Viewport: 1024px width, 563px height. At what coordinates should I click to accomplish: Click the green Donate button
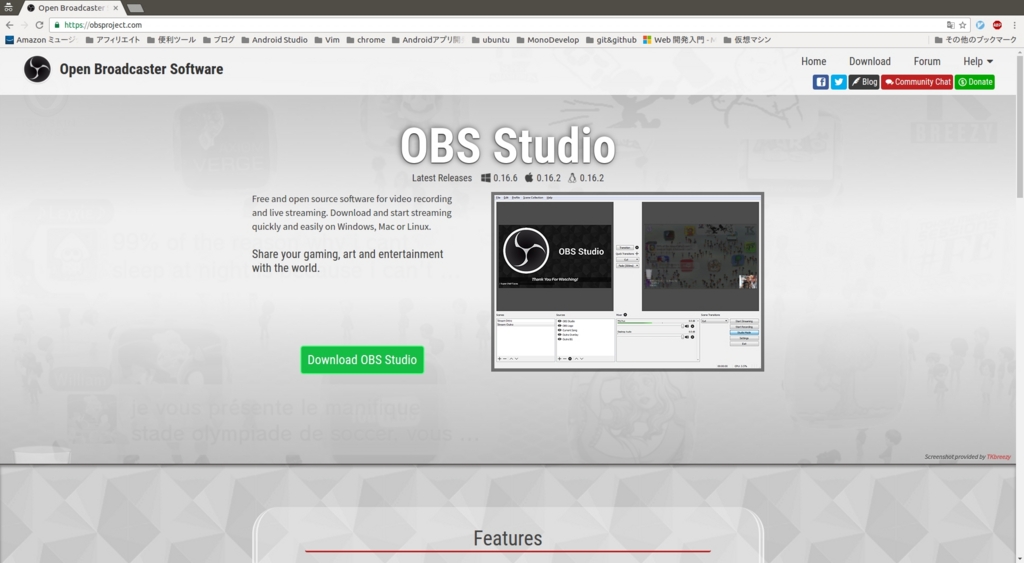(x=975, y=82)
